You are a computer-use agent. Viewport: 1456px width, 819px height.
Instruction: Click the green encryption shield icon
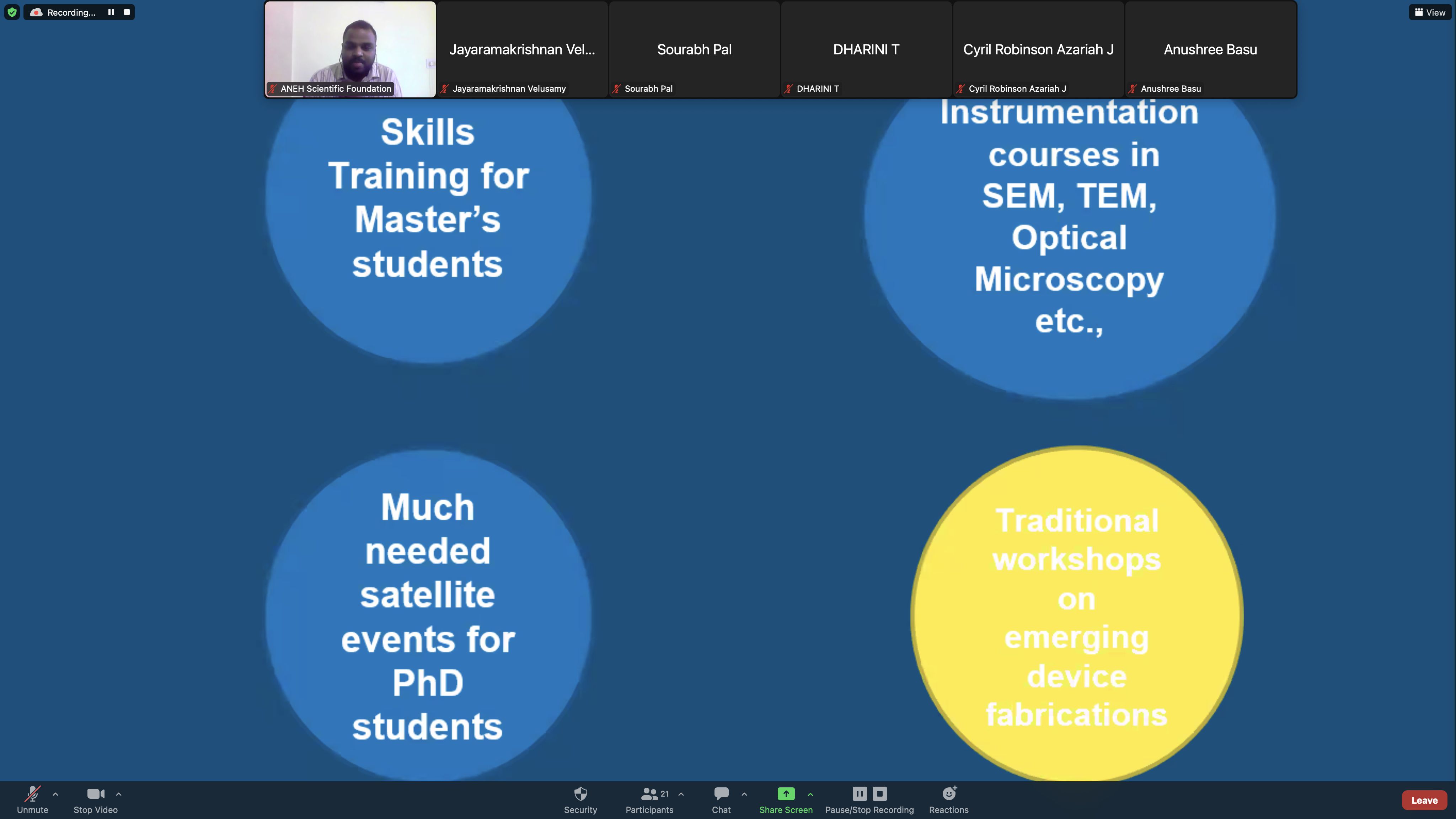click(x=12, y=12)
